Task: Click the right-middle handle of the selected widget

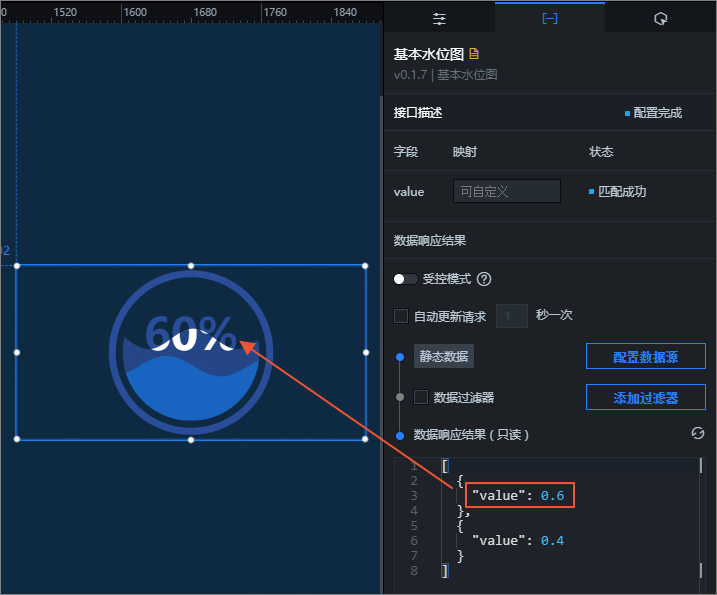Action: click(x=366, y=352)
